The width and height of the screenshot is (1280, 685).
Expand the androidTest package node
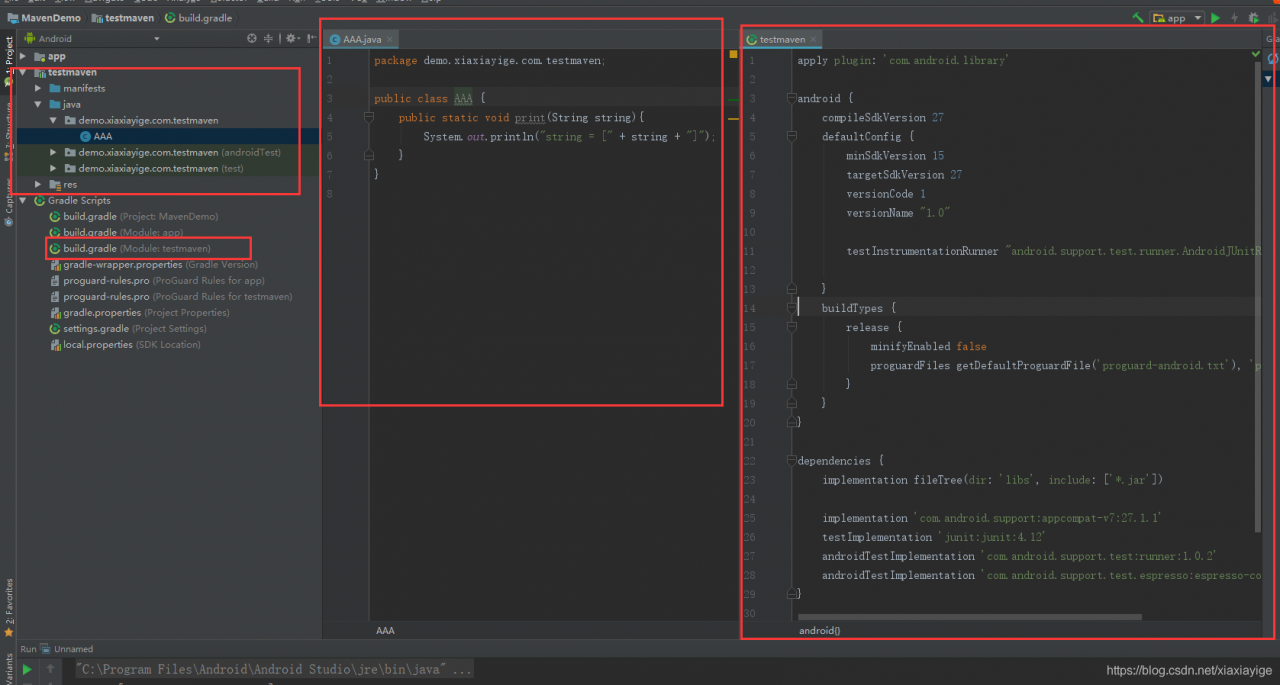pos(55,152)
